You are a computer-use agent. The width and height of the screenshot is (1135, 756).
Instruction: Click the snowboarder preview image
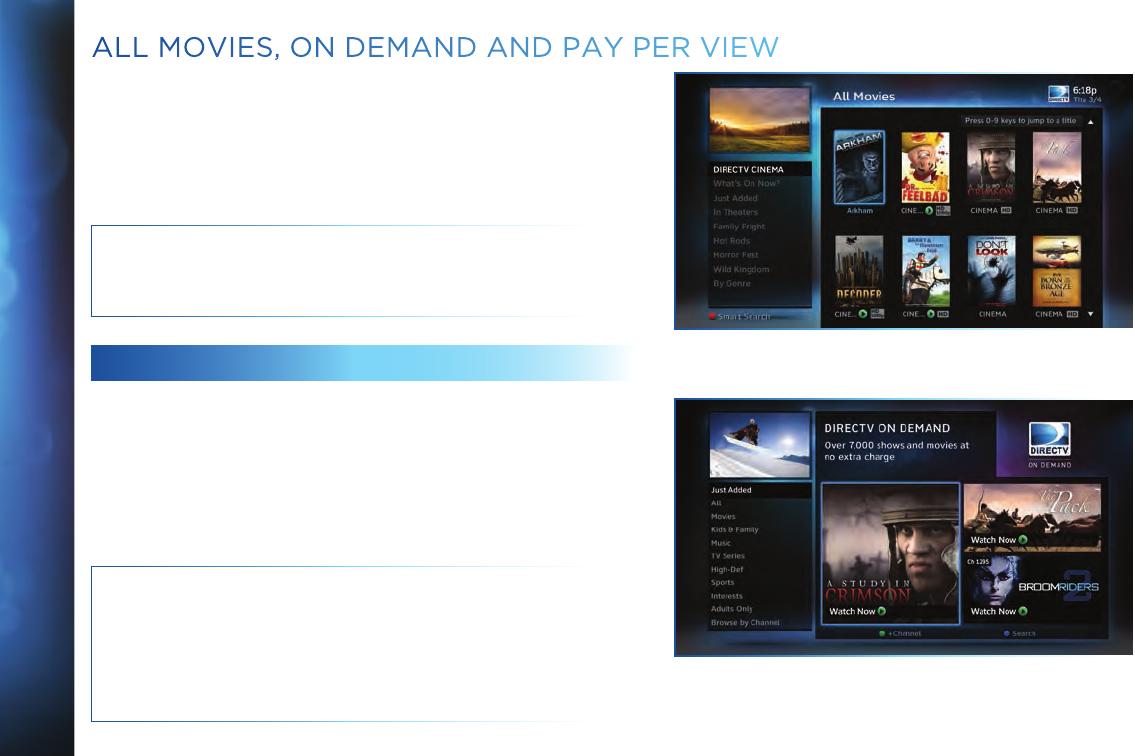pyautogui.click(x=759, y=445)
